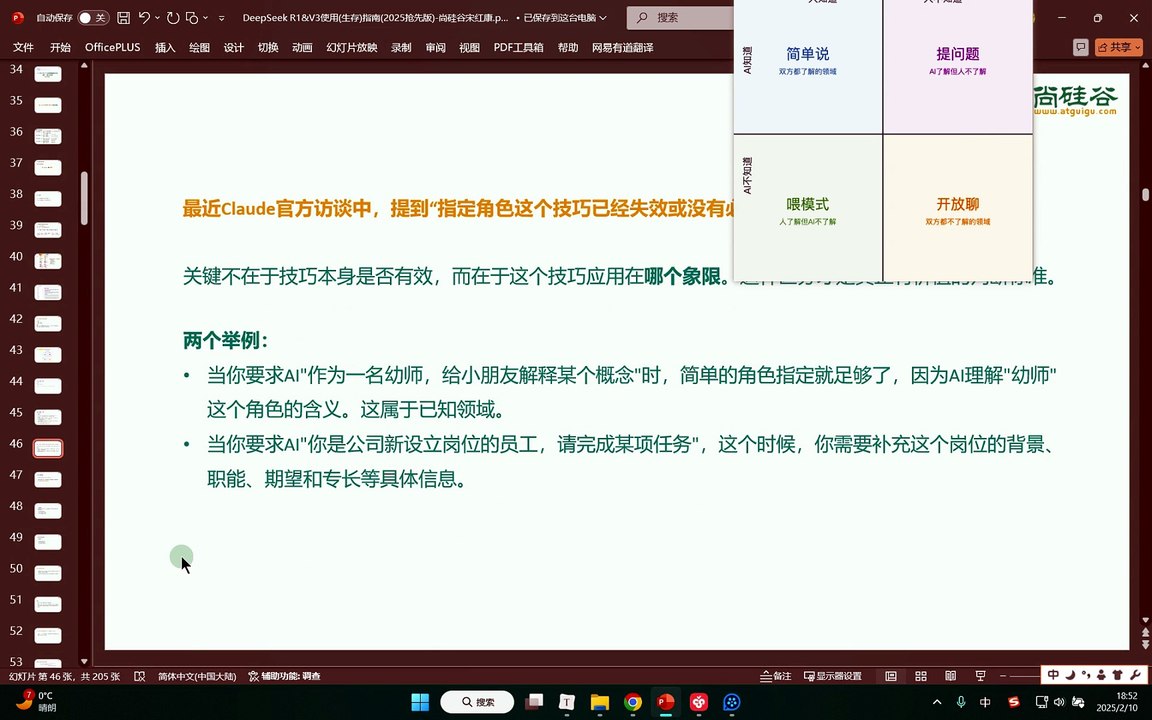The width and height of the screenshot is (1152, 720).
Task: Click the taskbar 搜索 search box
Action: [x=477, y=702]
